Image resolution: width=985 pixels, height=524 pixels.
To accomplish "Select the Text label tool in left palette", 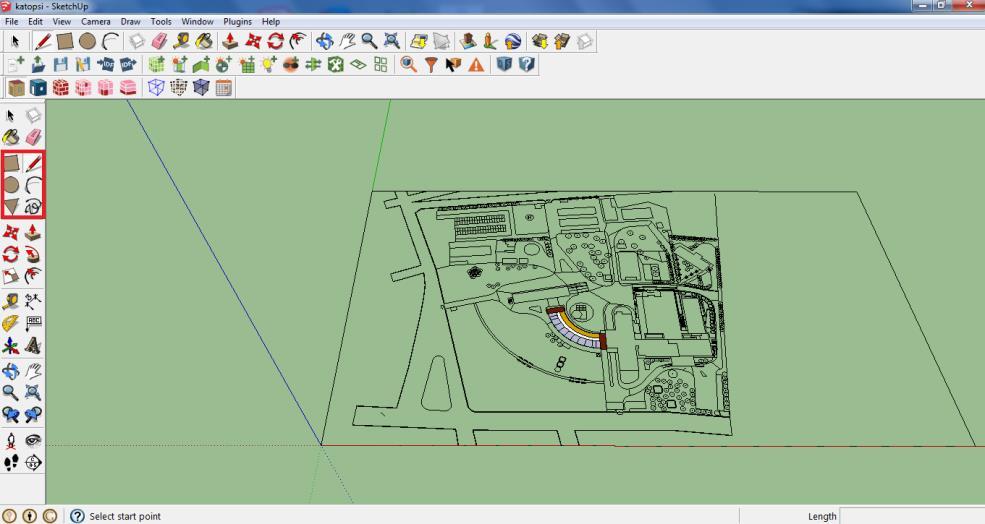I will click(33, 324).
